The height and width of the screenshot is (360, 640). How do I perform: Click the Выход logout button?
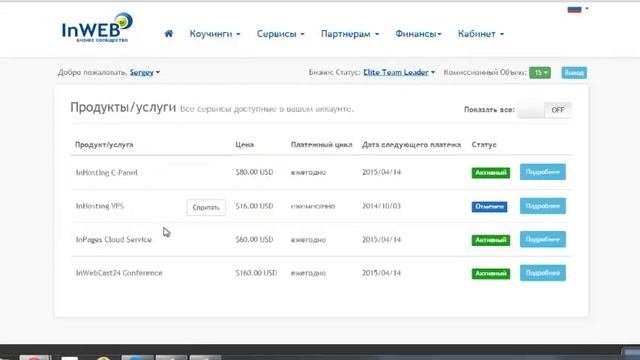pyautogui.click(x=574, y=73)
